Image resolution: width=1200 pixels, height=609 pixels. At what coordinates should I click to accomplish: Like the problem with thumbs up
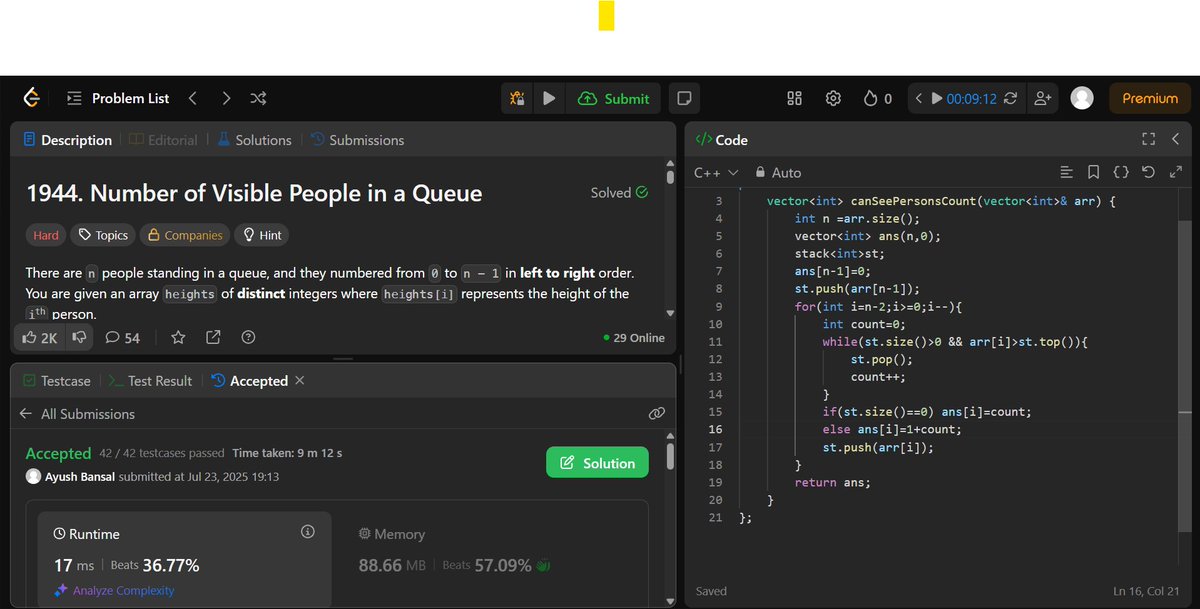click(x=40, y=338)
